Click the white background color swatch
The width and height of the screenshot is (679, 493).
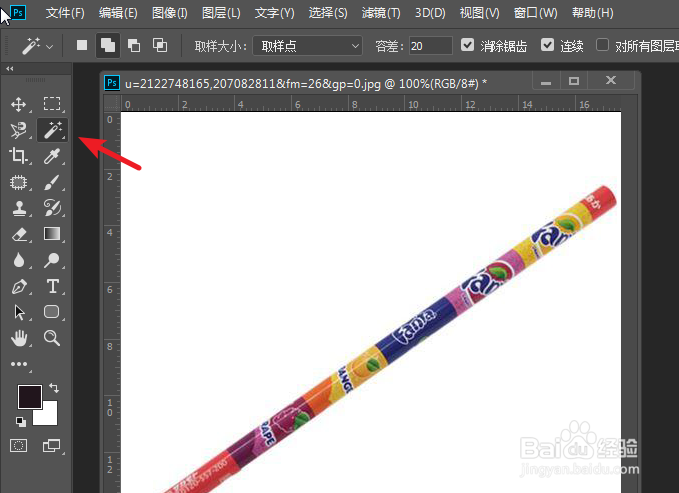point(48,416)
